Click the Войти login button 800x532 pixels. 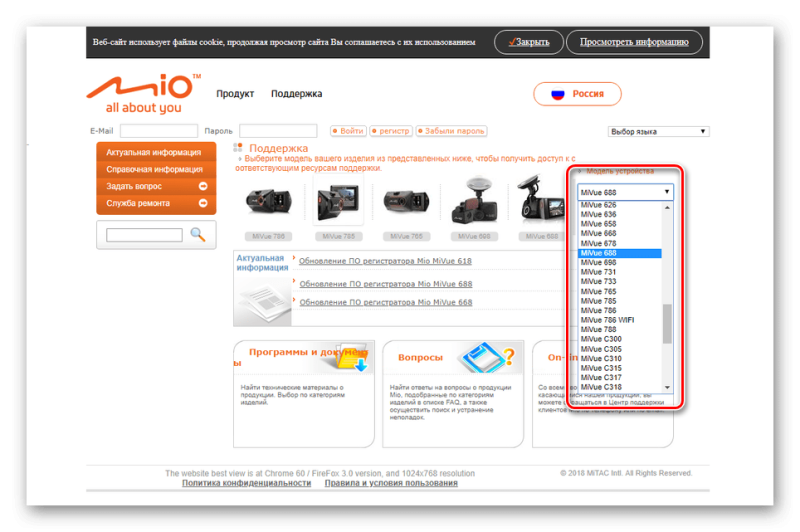coord(348,131)
